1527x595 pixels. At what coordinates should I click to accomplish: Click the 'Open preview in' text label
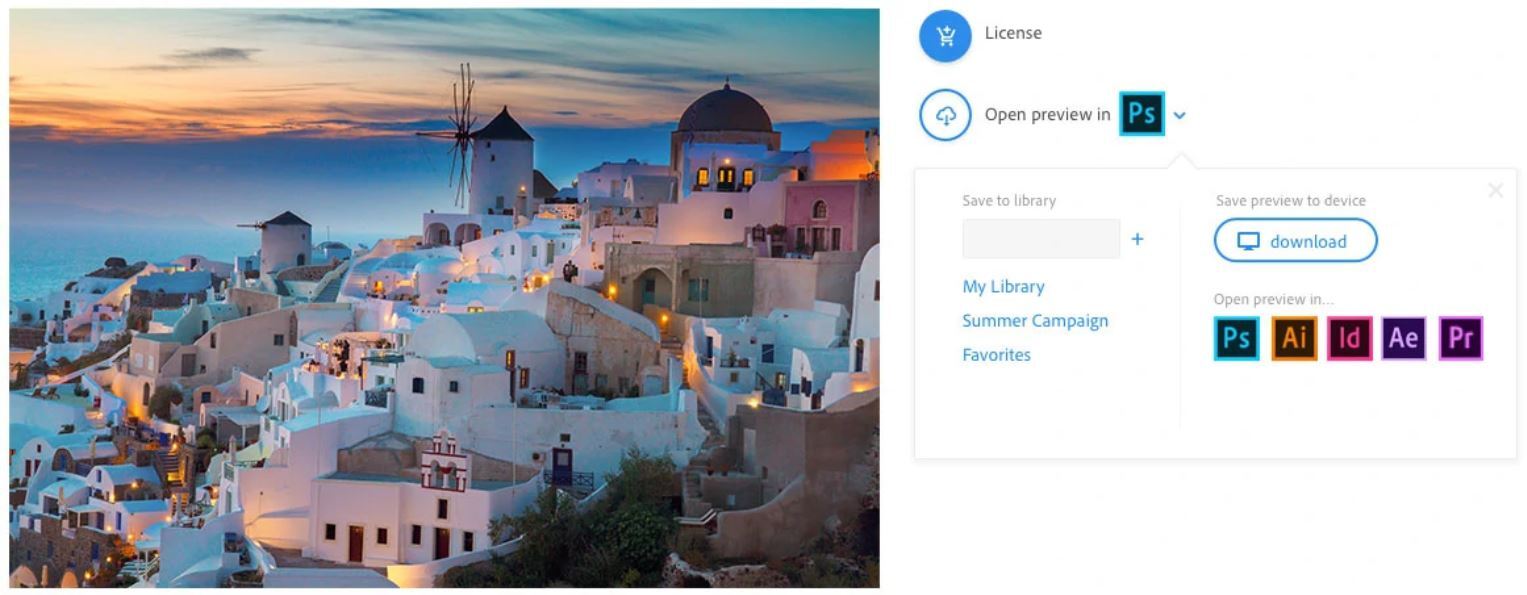click(1047, 114)
